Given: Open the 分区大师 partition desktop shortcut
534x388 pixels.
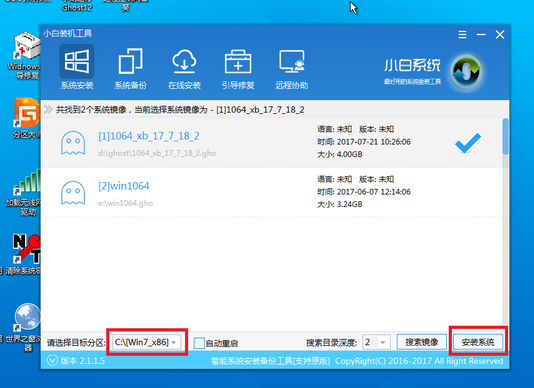Looking at the screenshot, I should tap(27, 118).
